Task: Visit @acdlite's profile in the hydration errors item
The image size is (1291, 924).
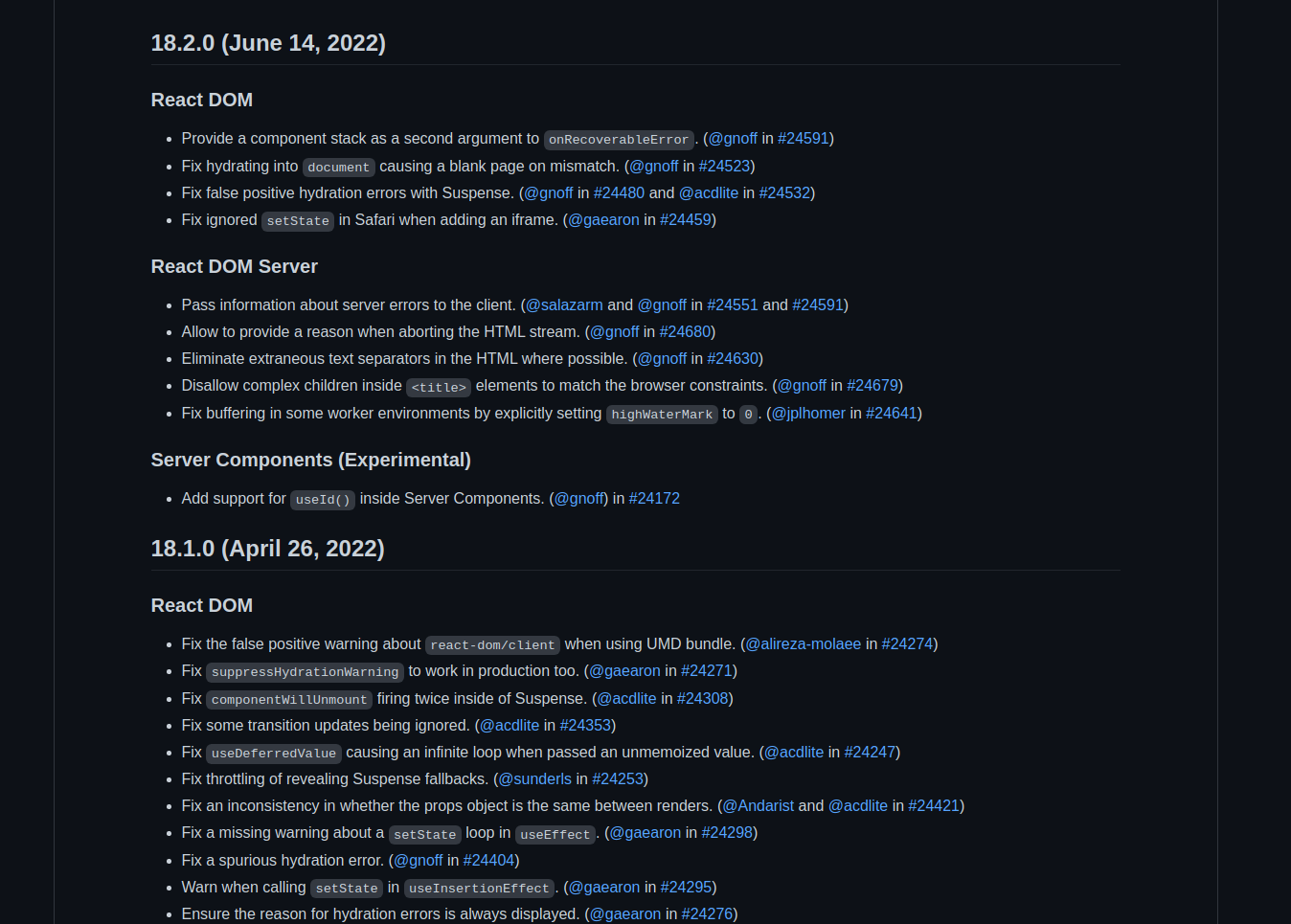Action: (x=709, y=192)
